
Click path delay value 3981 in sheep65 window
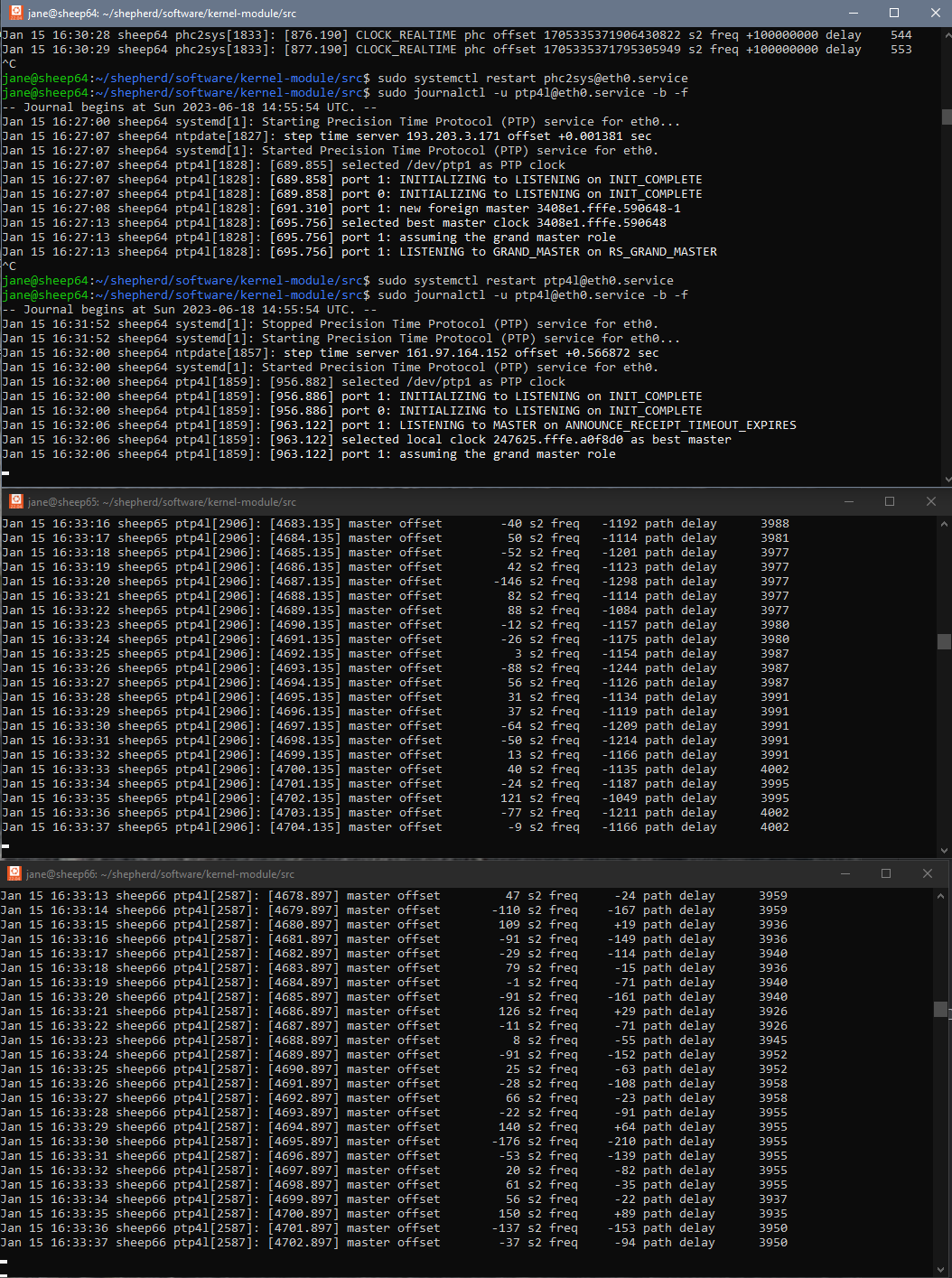775,538
